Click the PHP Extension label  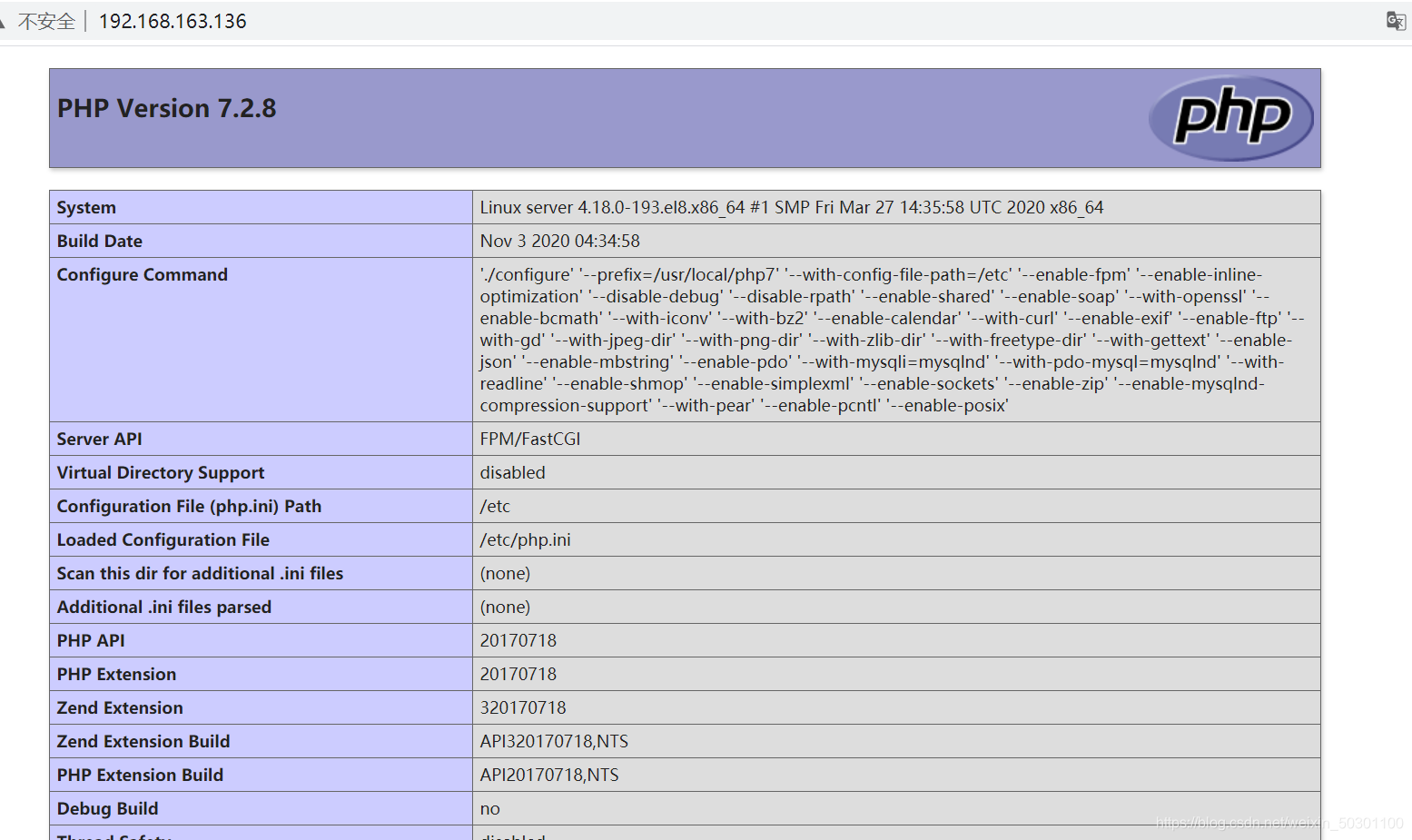116,674
